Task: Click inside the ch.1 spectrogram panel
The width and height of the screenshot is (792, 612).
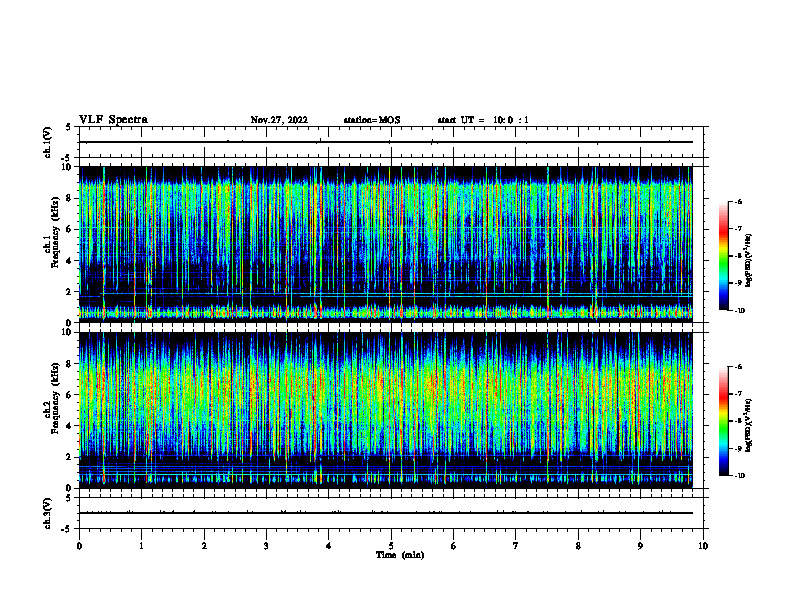Action: 386,244
